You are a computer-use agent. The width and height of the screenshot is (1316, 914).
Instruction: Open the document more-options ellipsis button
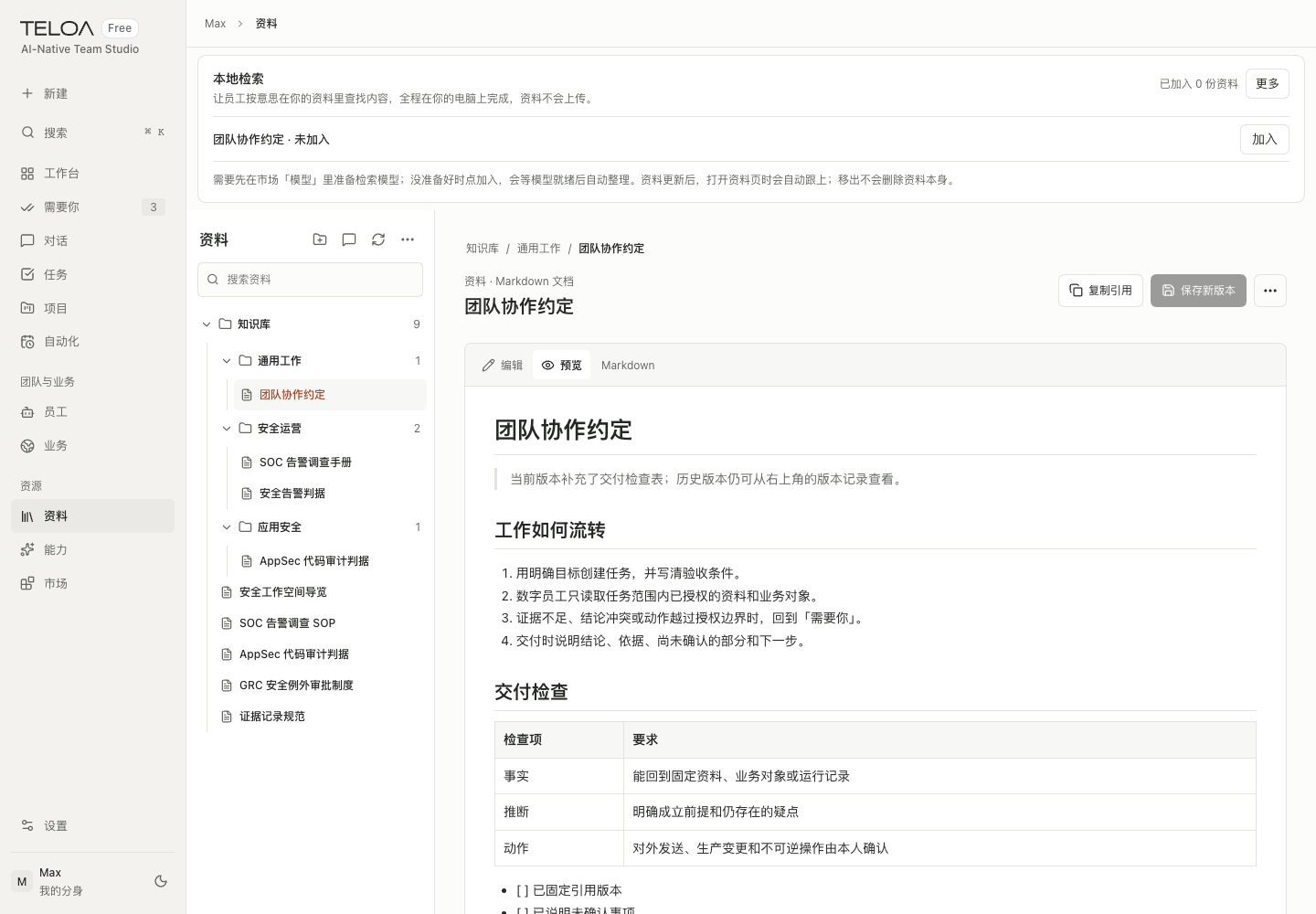[1270, 291]
